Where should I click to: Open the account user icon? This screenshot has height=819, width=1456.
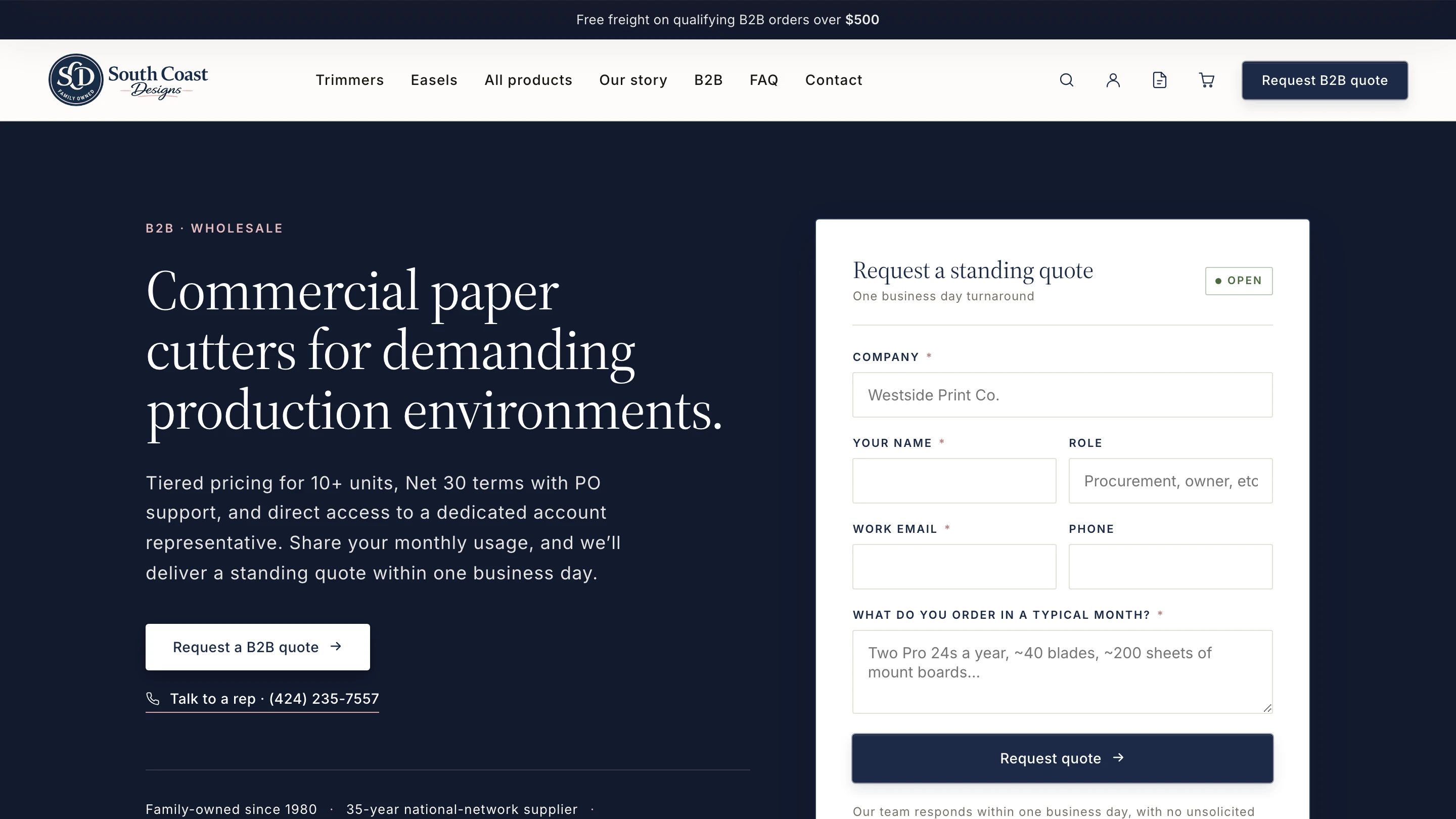[x=1113, y=80]
